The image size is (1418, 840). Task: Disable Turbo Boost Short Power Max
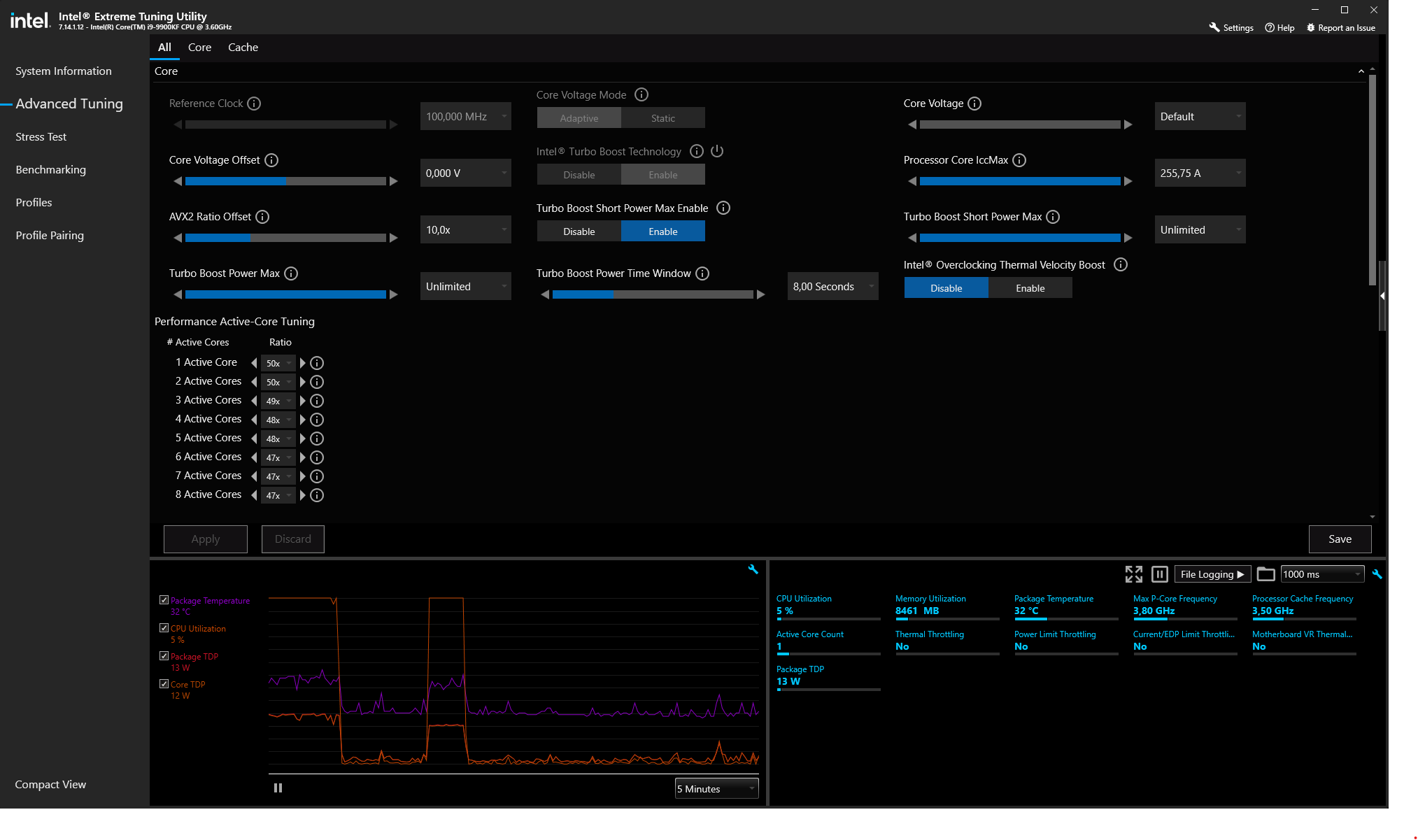click(579, 232)
